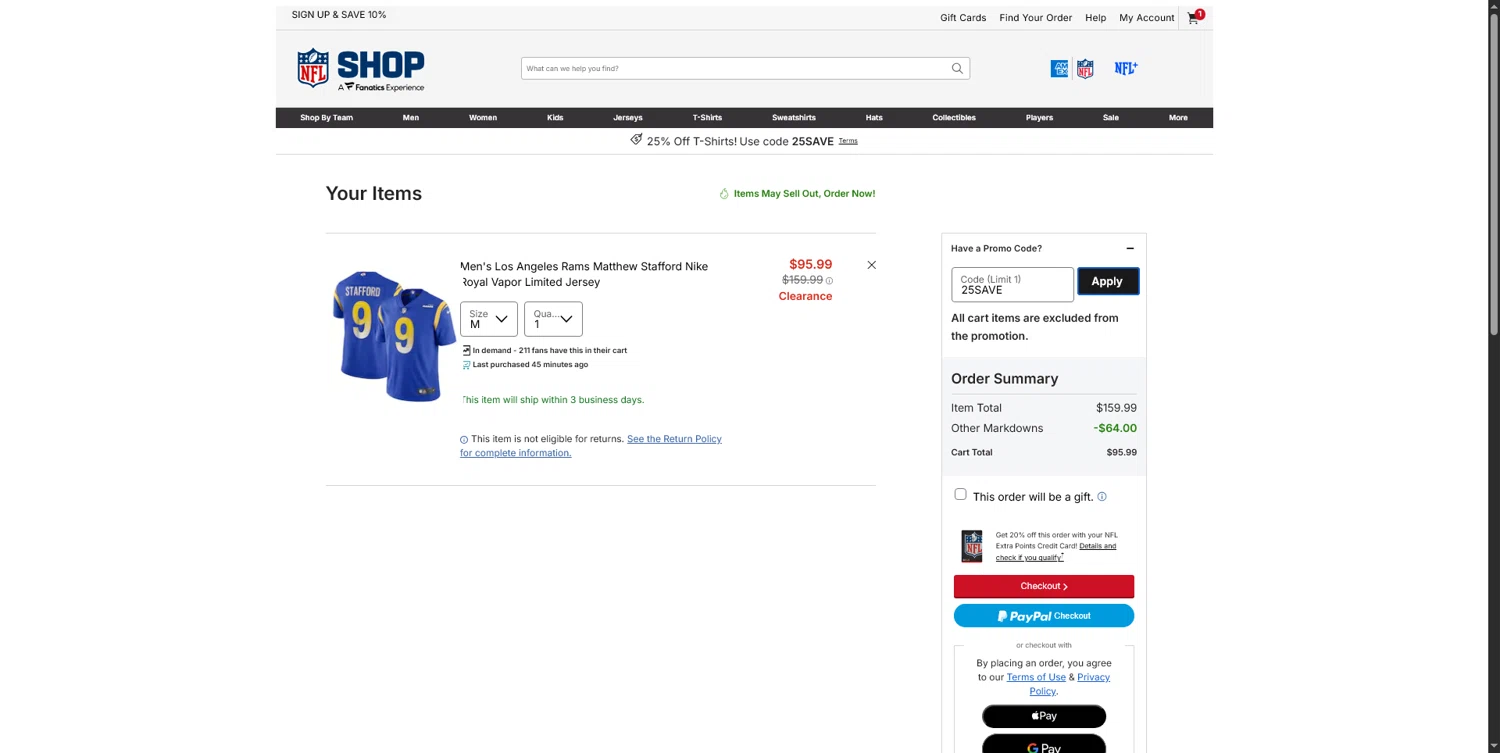
Task: Click the promo code input field
Action: (1012, 284)
